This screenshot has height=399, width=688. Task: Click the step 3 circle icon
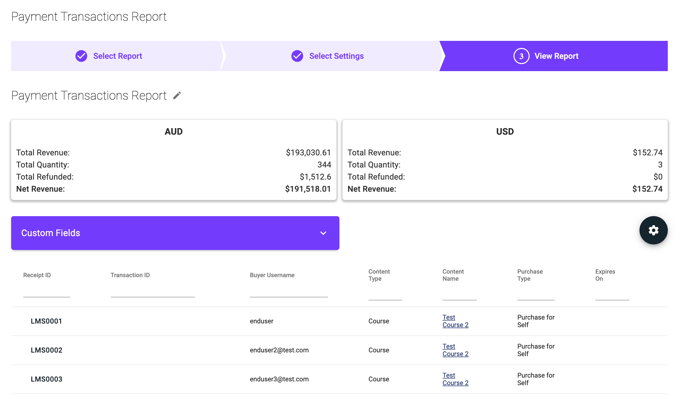click(x=521, y=56)
